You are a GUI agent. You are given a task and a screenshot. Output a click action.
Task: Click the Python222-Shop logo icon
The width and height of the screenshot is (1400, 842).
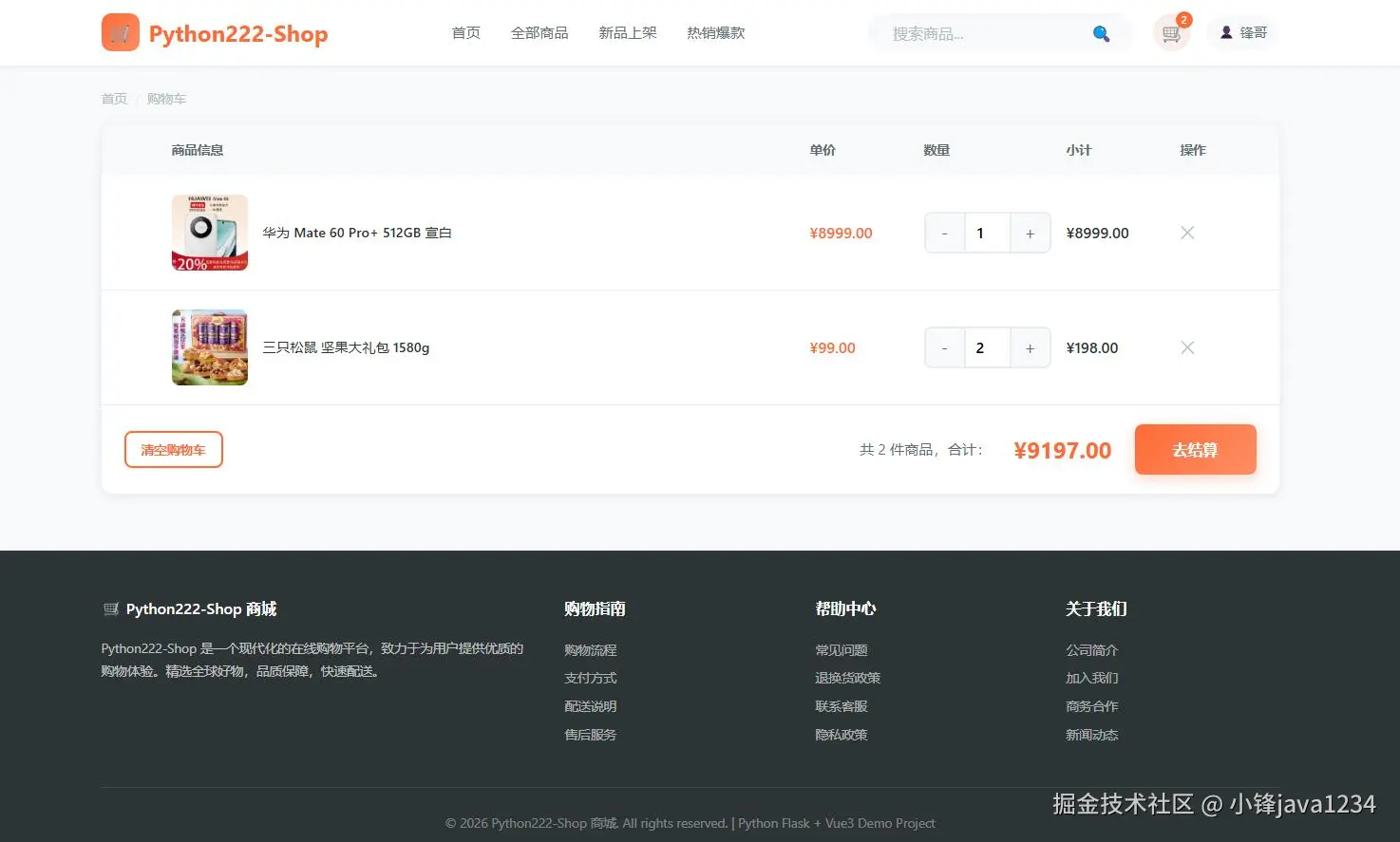tap(121, 33)
